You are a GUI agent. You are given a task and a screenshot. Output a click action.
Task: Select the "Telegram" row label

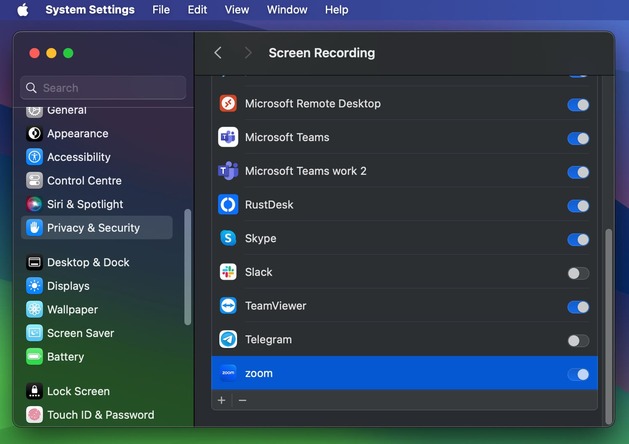(268, 339)
